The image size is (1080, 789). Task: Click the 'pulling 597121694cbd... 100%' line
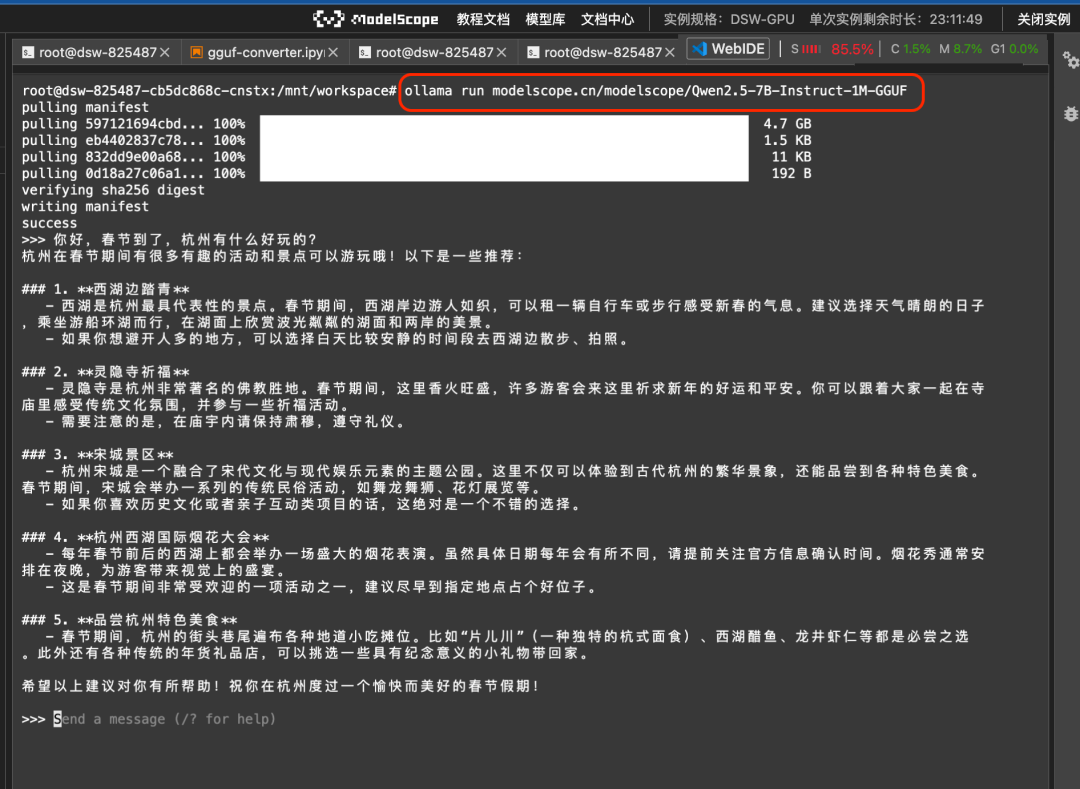134,124
